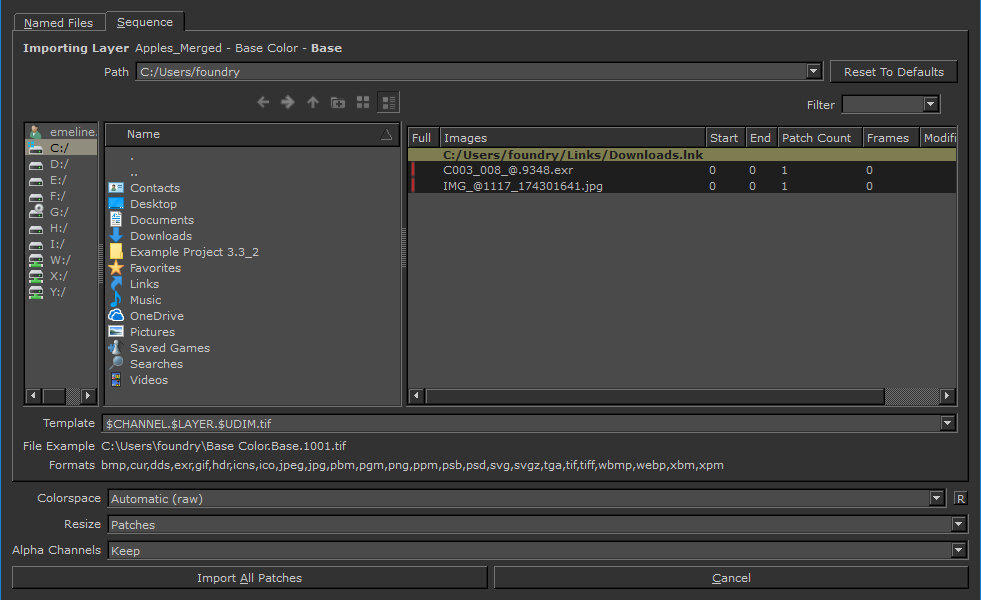Screen dimensions: 981x600
Task: Open the Resize dropdown set to Patches
Action: coord(958,524)
